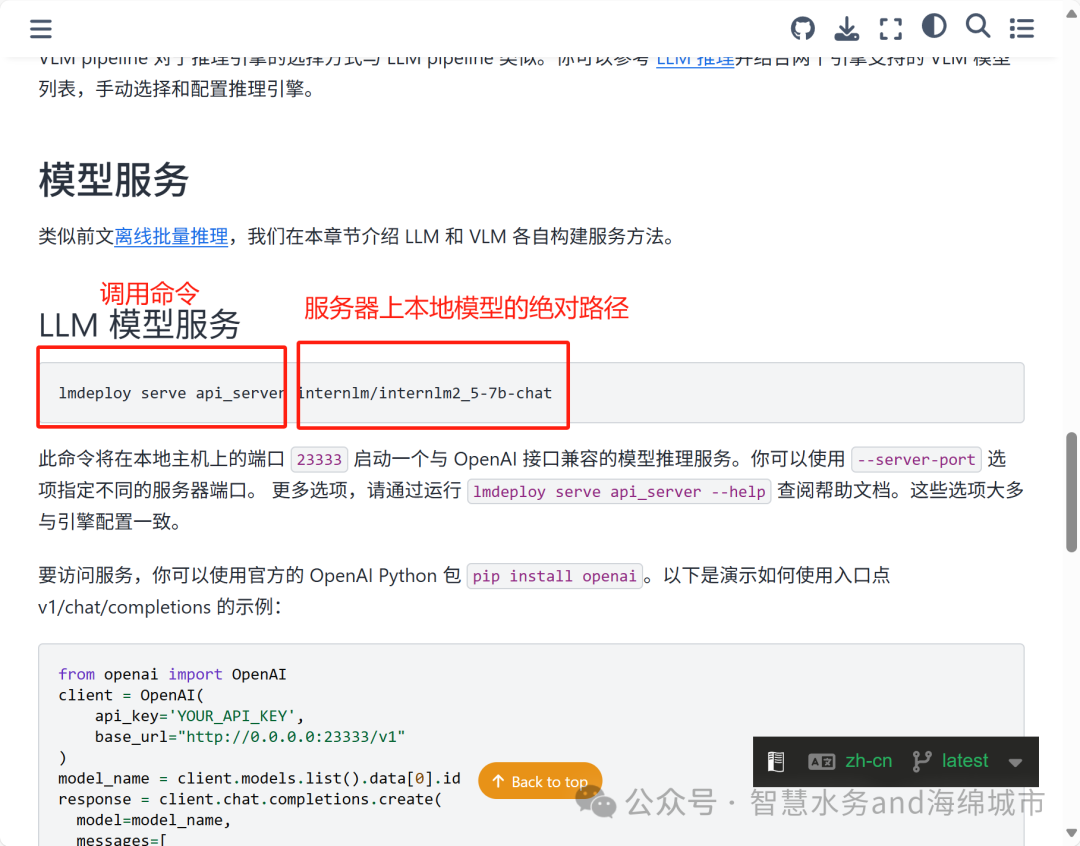Click the 模型服务 heading
The width and height of the screenshot is (1080, 846).
point(114,180)
